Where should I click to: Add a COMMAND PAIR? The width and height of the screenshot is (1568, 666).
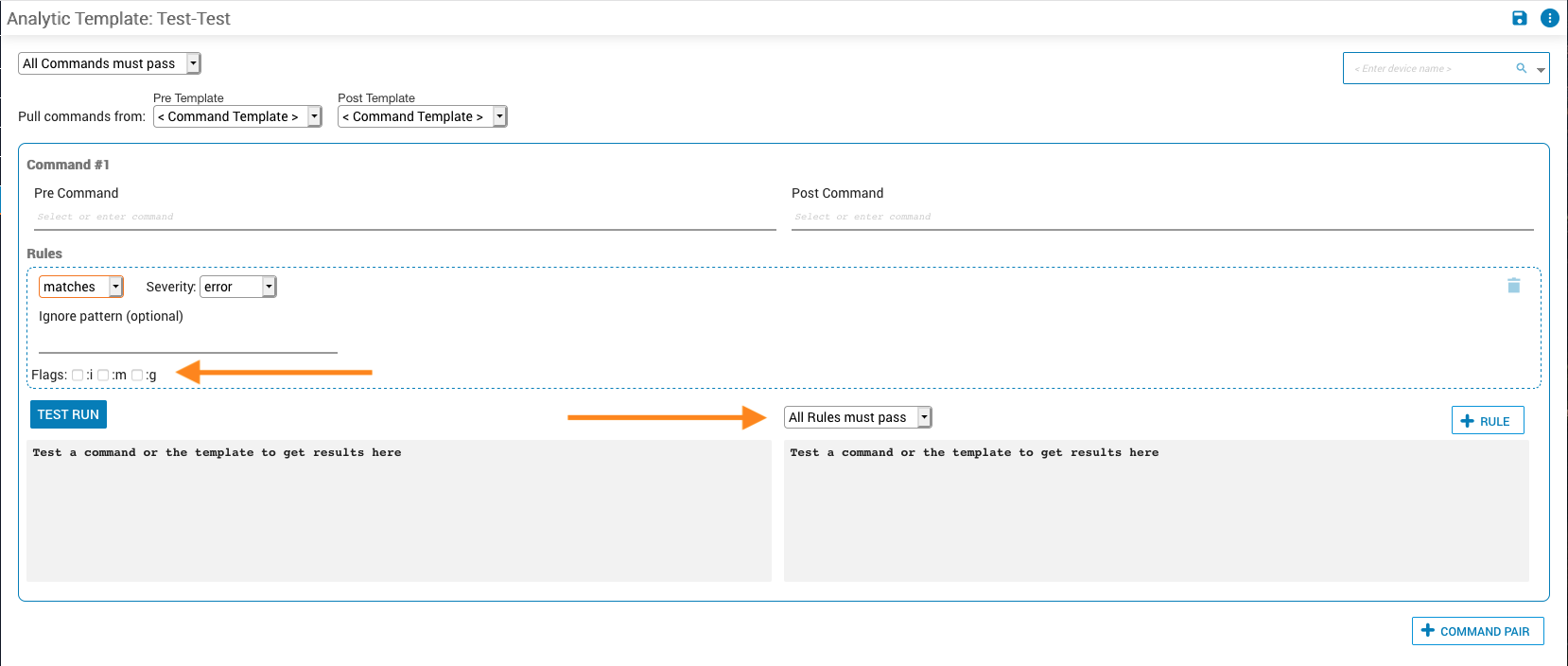[x=1477, y=631]
